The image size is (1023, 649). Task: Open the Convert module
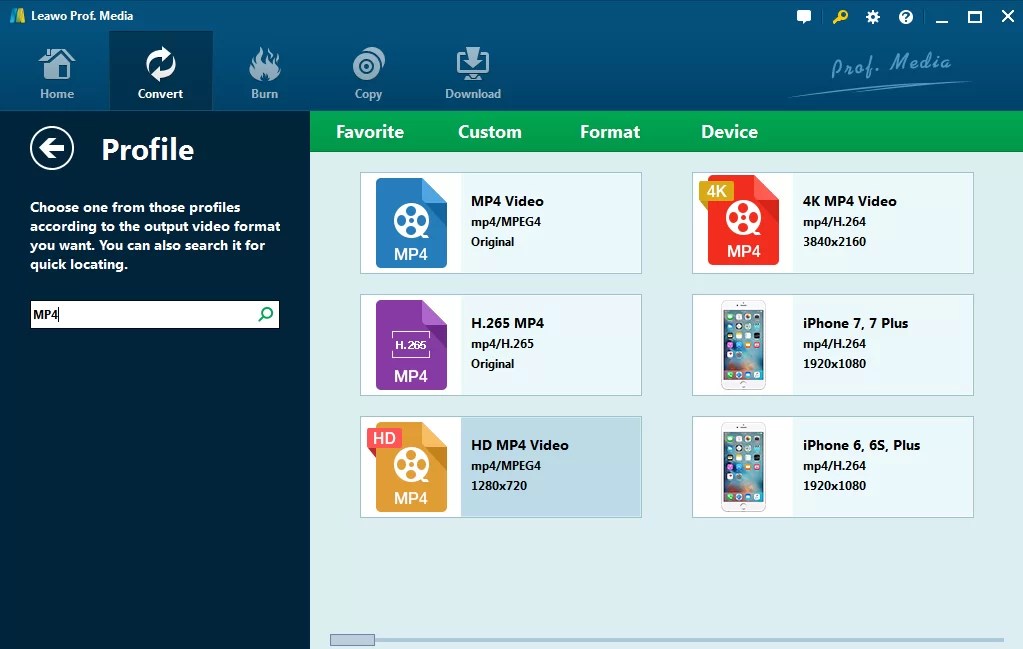tap(160, 70)
